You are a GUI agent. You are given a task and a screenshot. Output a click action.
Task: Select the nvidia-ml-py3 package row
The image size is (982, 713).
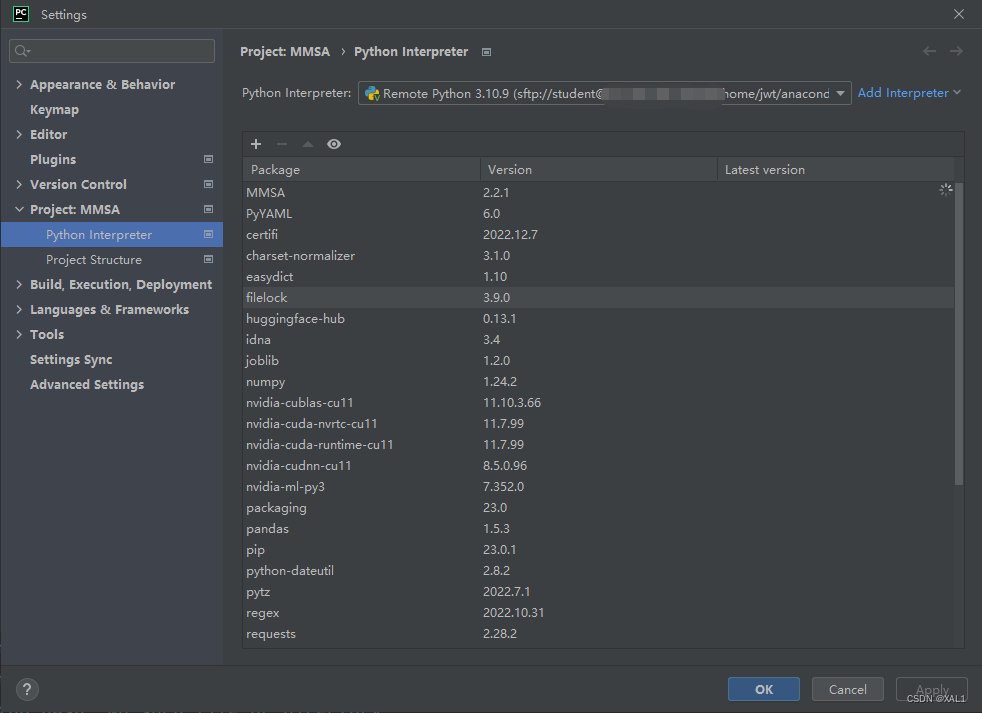click(598, 486)
